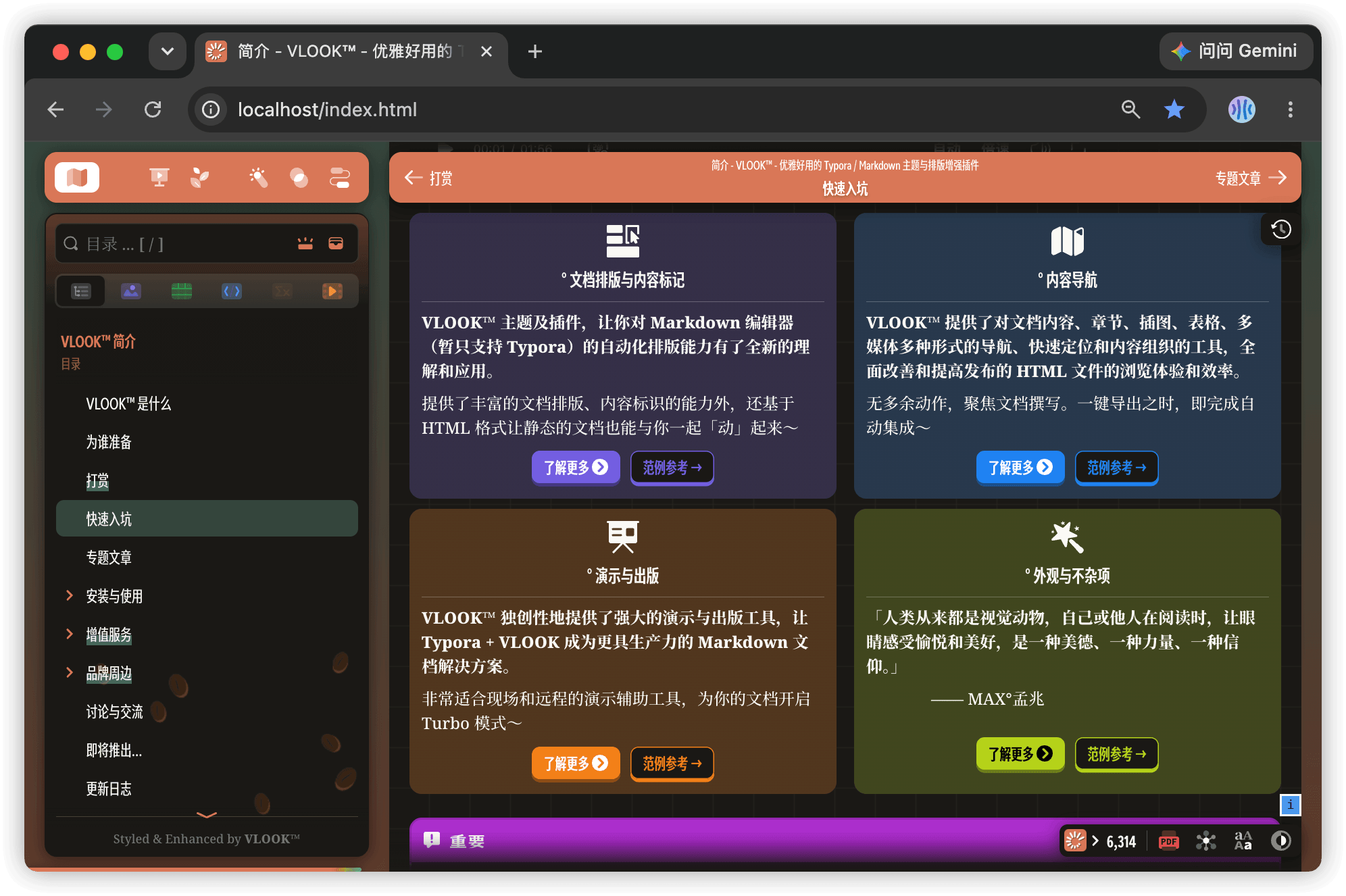Click the overlapping circles icon
The image size is (1346, 896).
tap(299, 178)
